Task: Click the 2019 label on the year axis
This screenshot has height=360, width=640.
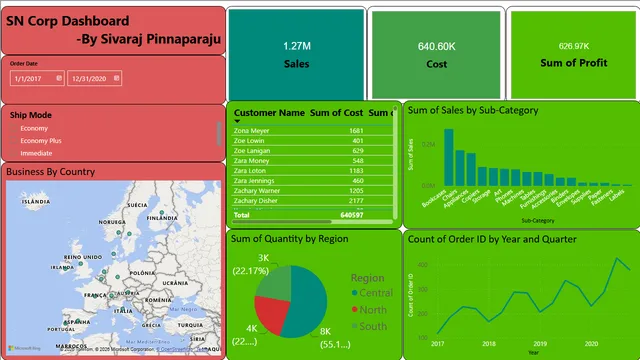Action: [x=540, y=344]
